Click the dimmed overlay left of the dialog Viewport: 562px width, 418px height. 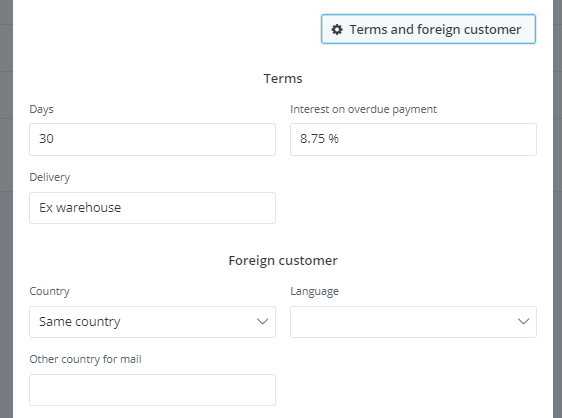[x=6, y=209]
